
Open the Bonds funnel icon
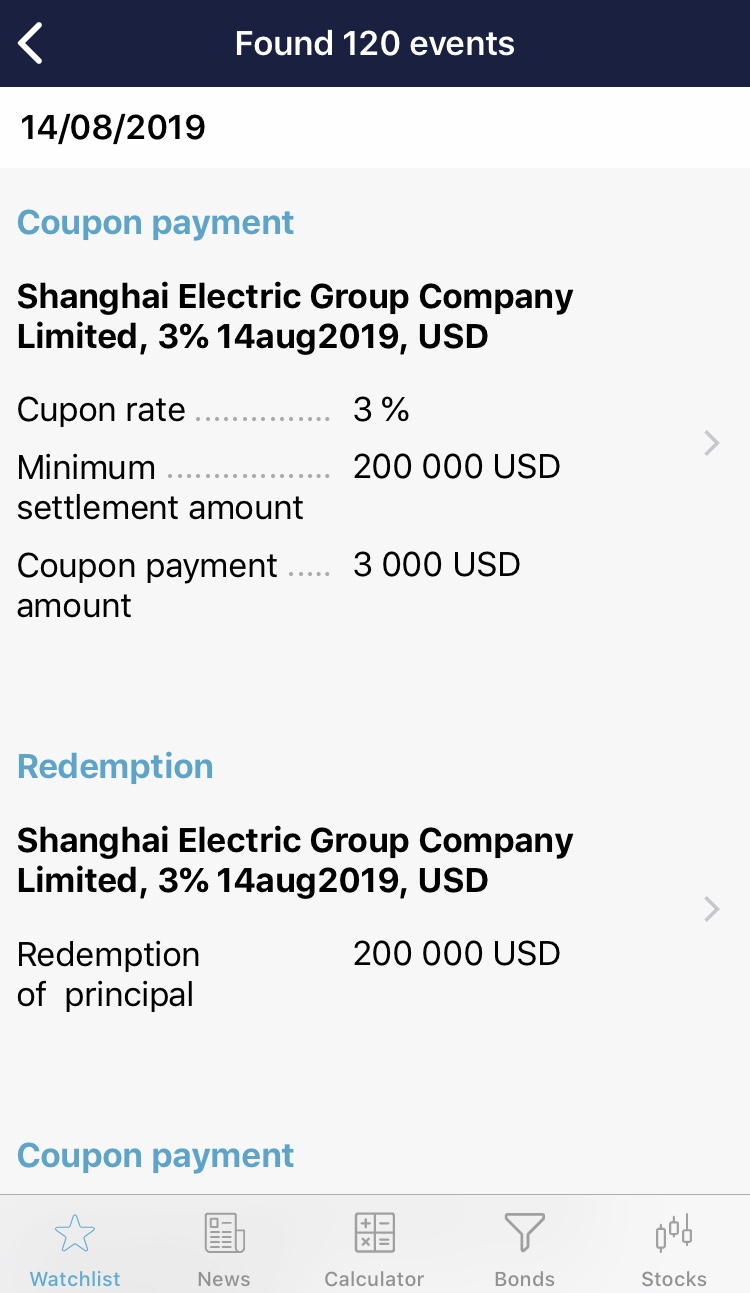524,1233
